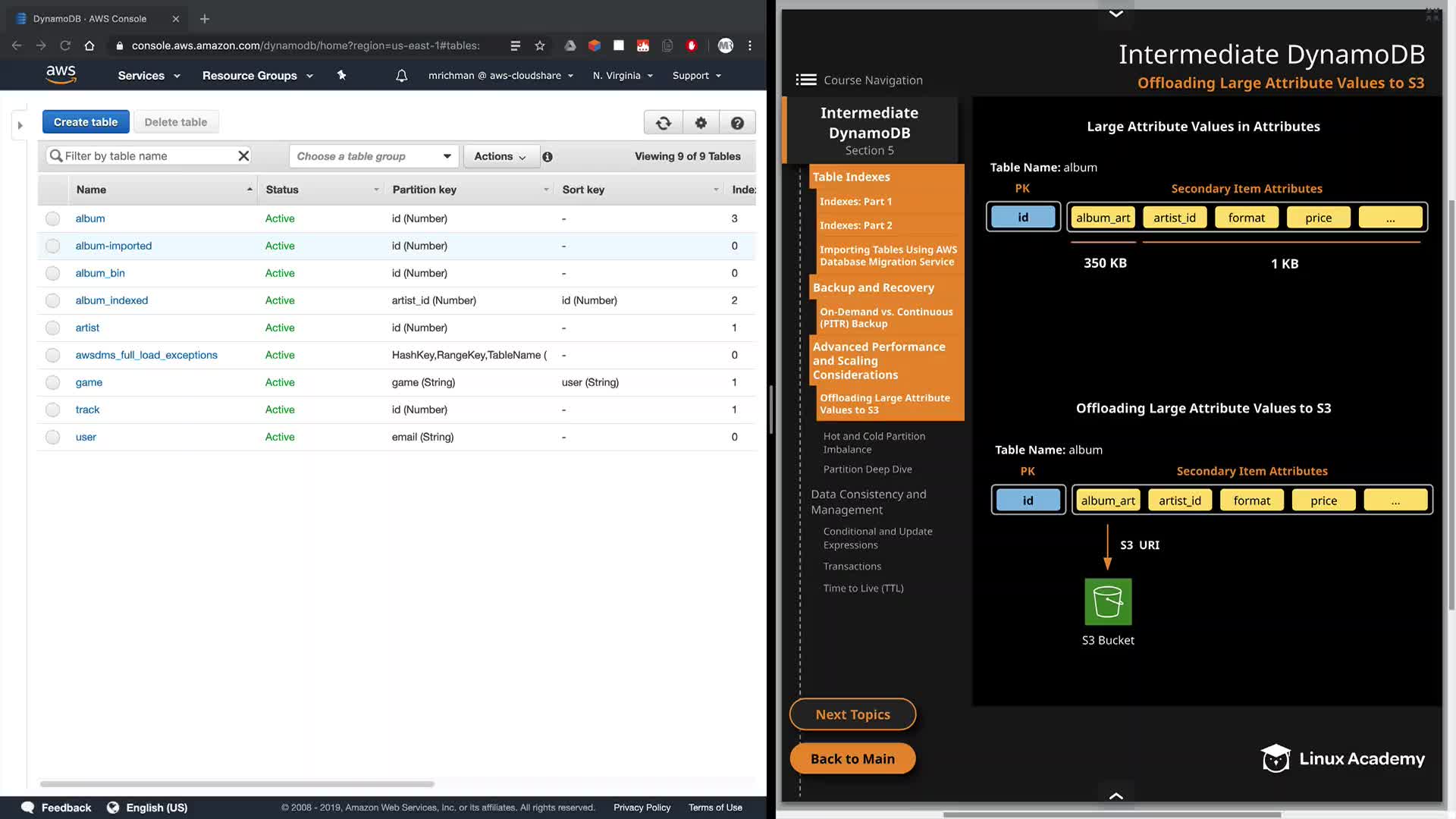Image resolution: width=1456 pixels, height=819 pixels.
Task: Click the Create table button
Action: (x=86, y=122)
